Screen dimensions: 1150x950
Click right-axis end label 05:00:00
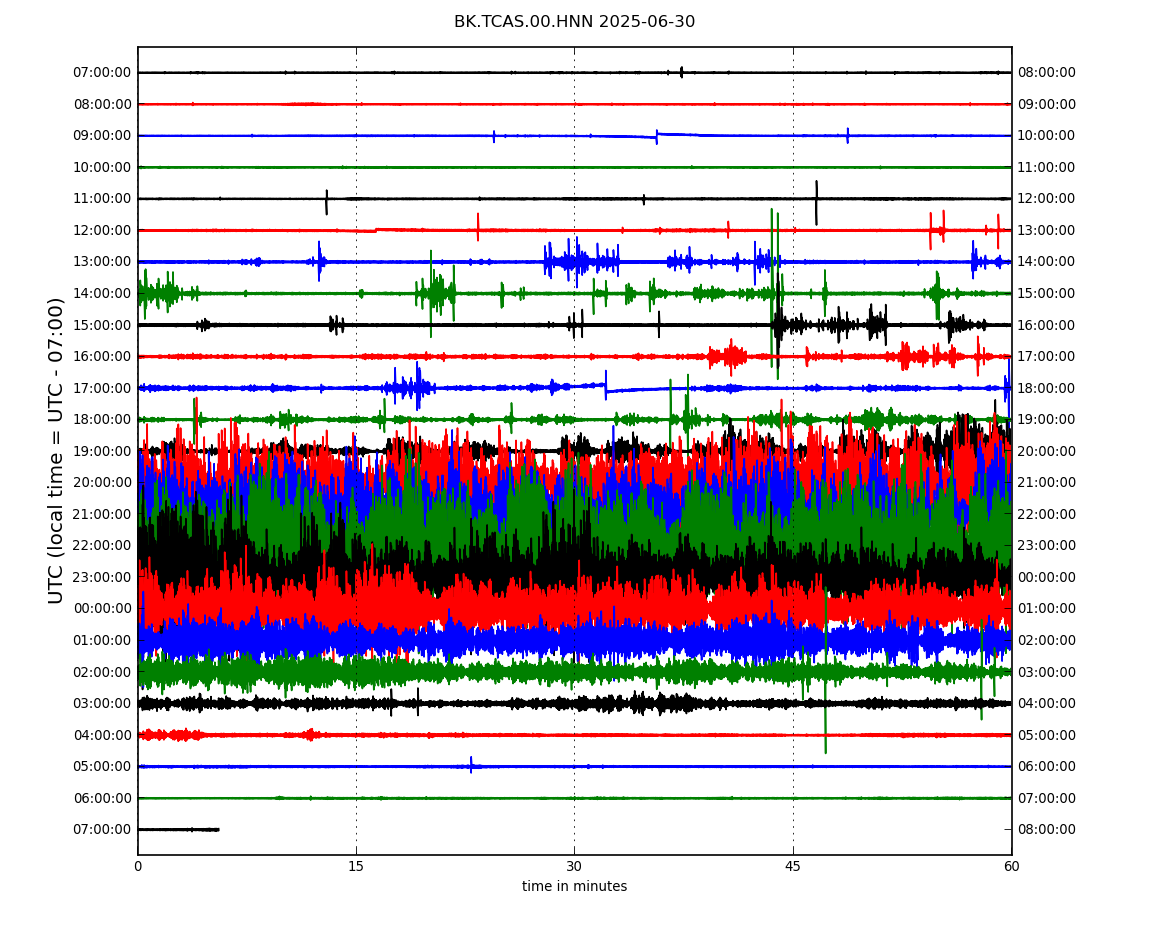click(x=1047, y=735)
